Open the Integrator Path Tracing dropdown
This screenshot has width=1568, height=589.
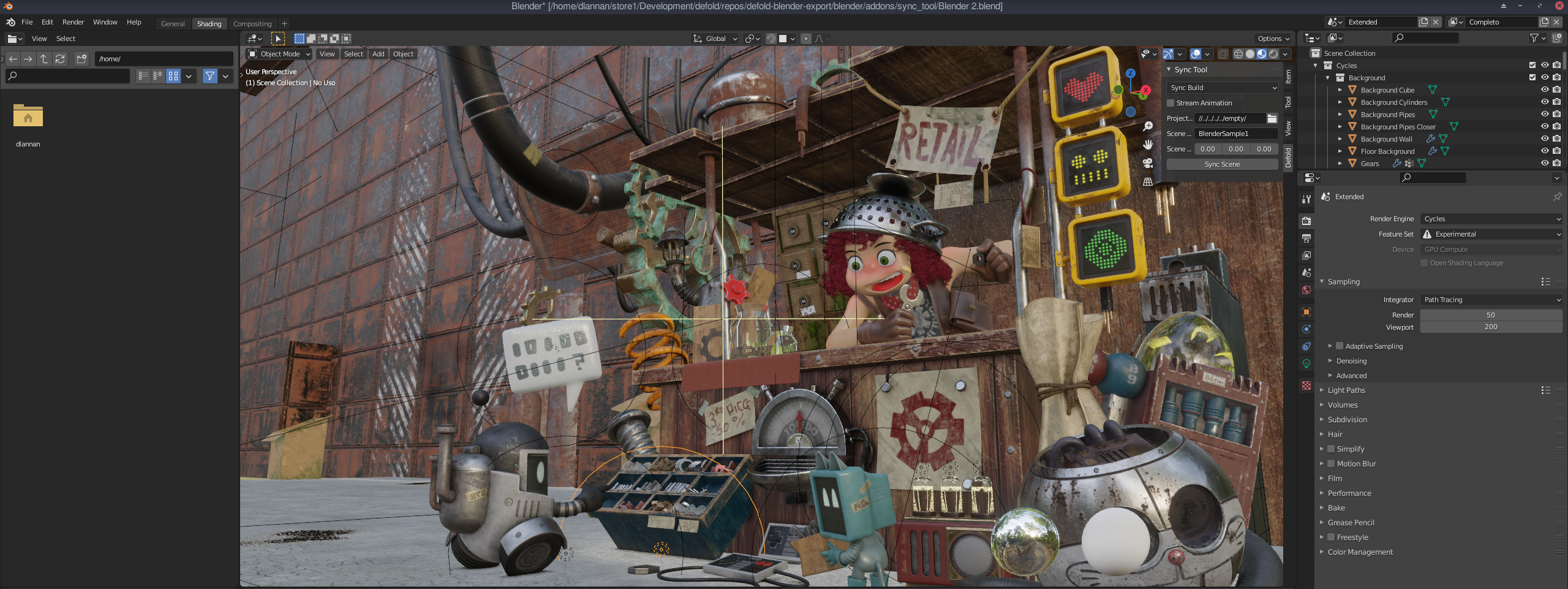click(x=1491, y=300)
